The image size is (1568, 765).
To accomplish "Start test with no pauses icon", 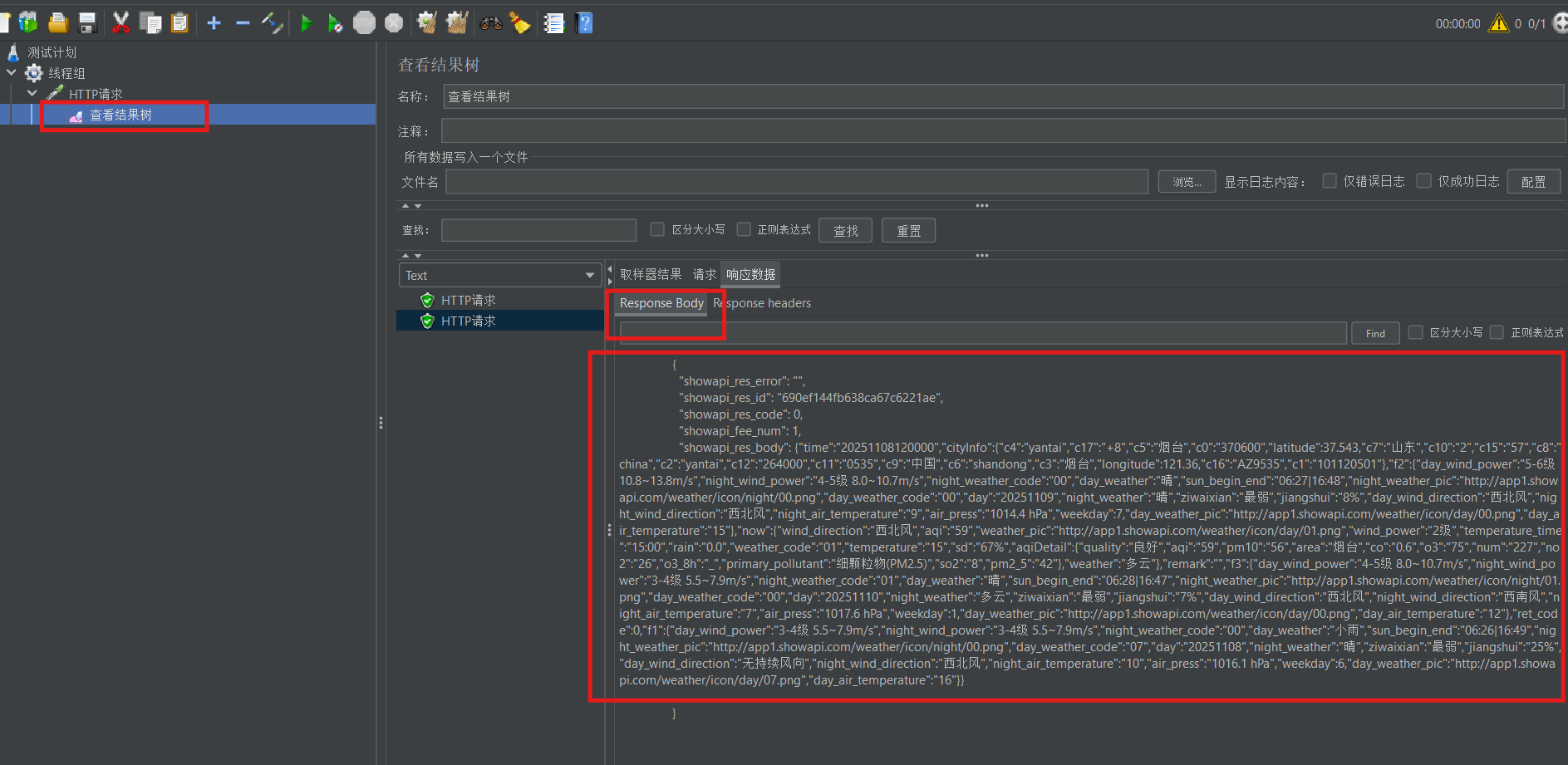I will tap(335, 22).
